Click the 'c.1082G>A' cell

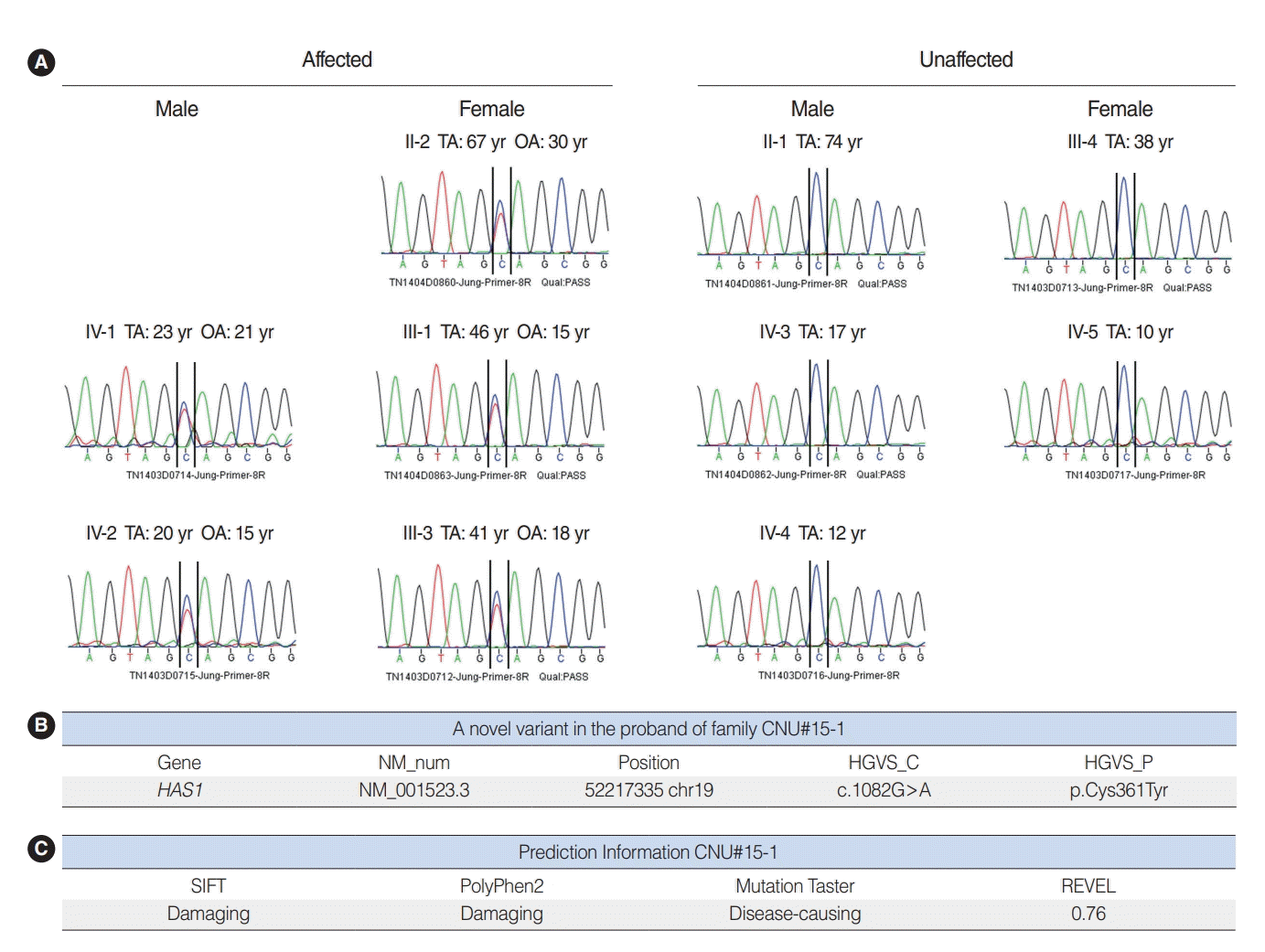click(x=884, y=790)
